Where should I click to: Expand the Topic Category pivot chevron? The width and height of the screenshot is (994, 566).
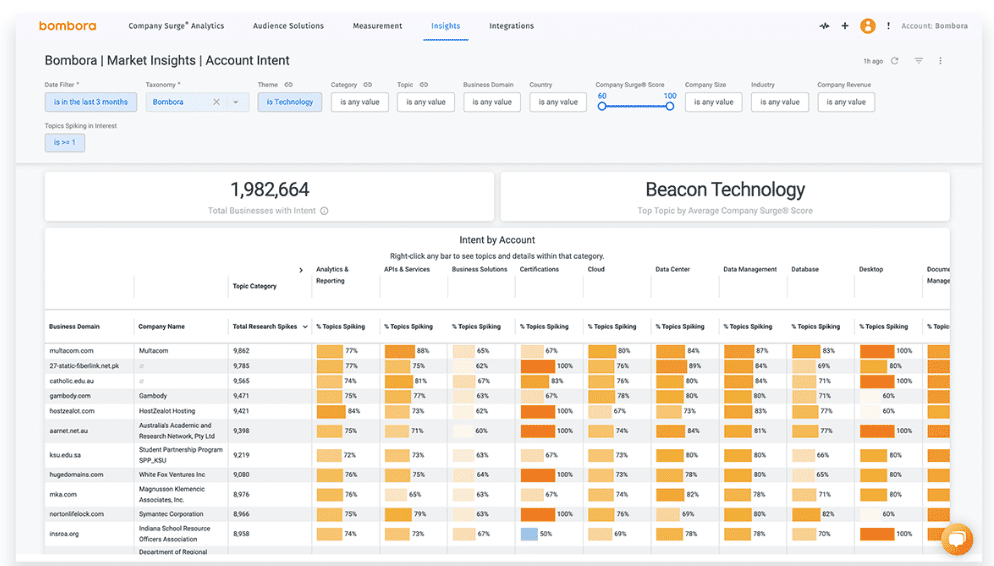[x=300, y=270]
